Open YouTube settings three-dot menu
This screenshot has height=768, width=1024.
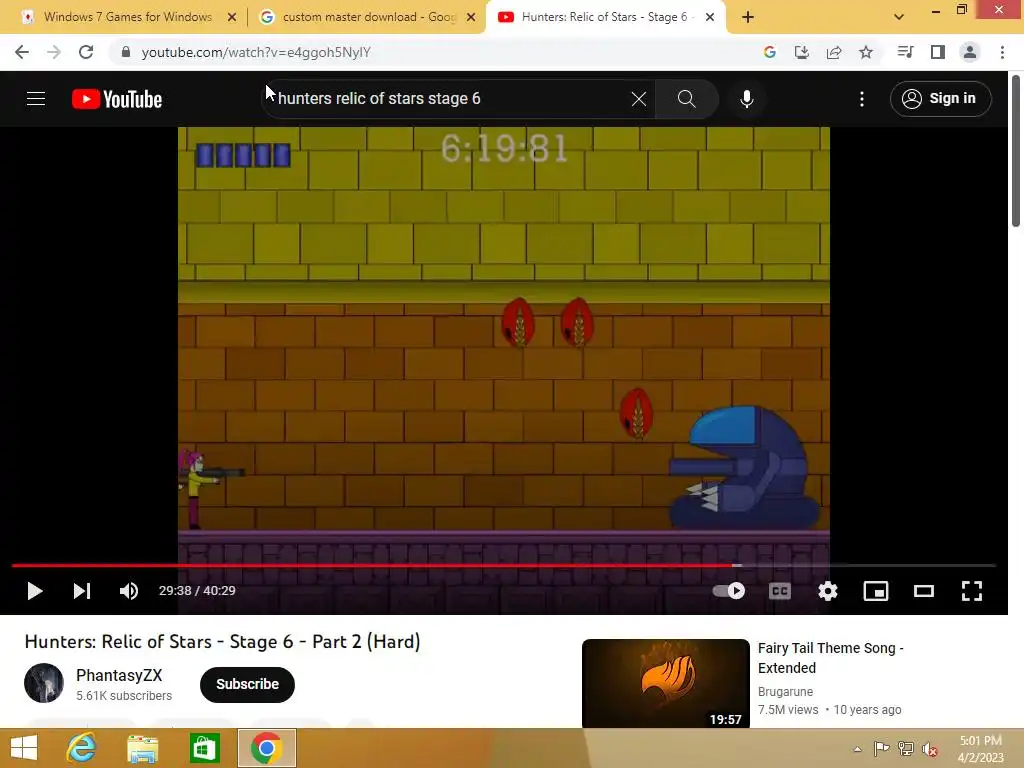[862, 99]
